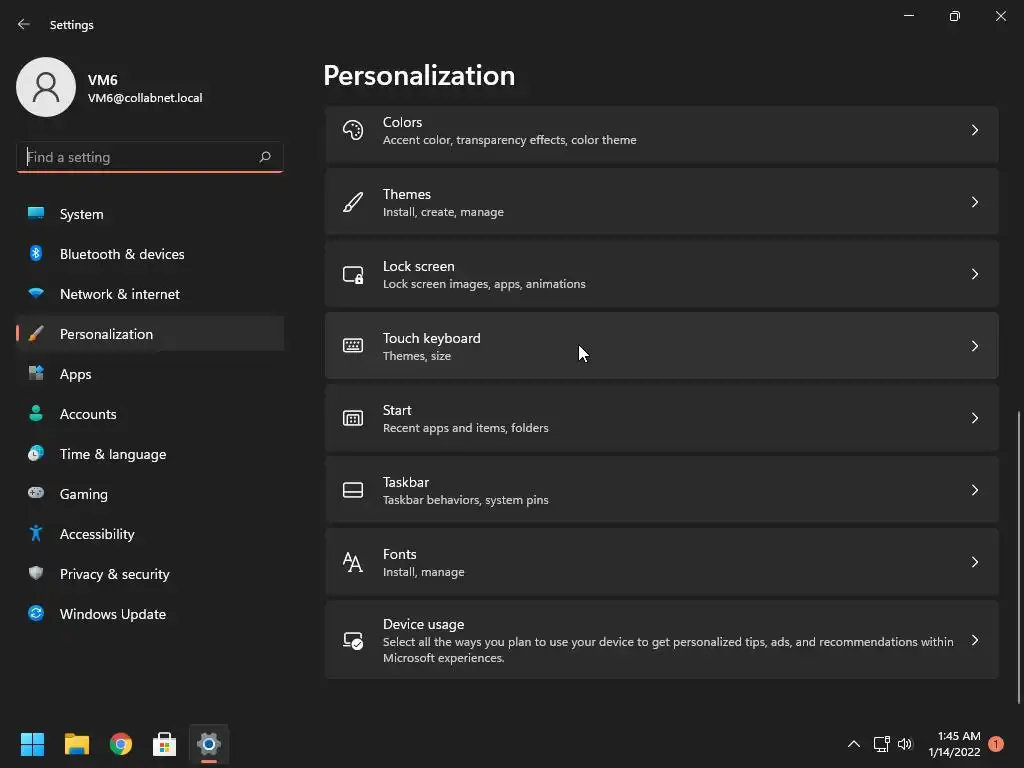The width and height of the screenshot is (1024, 768).
Task: Click the Windows Update sidebar icon
Action: pyautogui.click(x=36, y=614)
